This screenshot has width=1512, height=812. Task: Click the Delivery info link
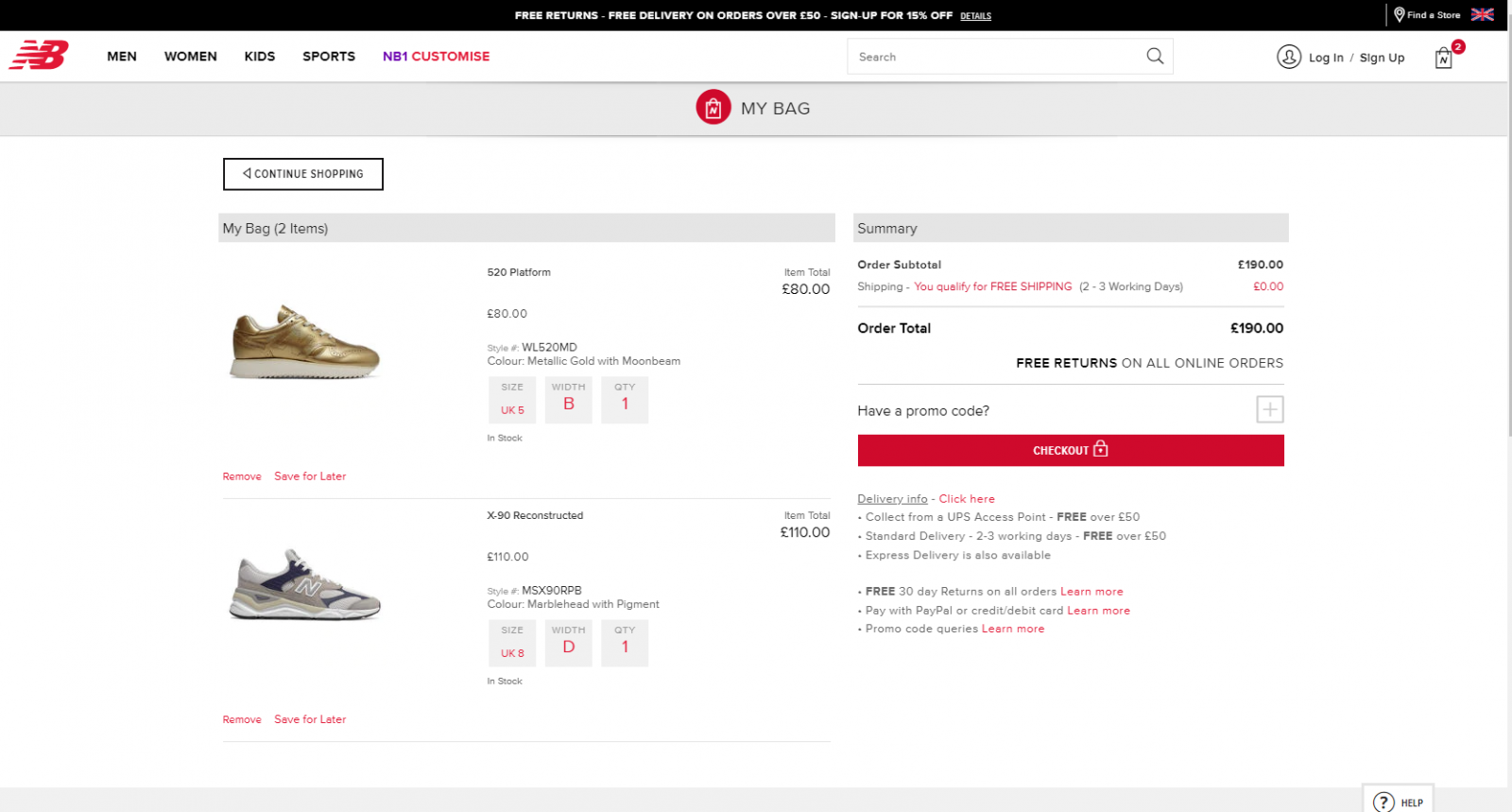pyautogui.click(x=892, y=499)
